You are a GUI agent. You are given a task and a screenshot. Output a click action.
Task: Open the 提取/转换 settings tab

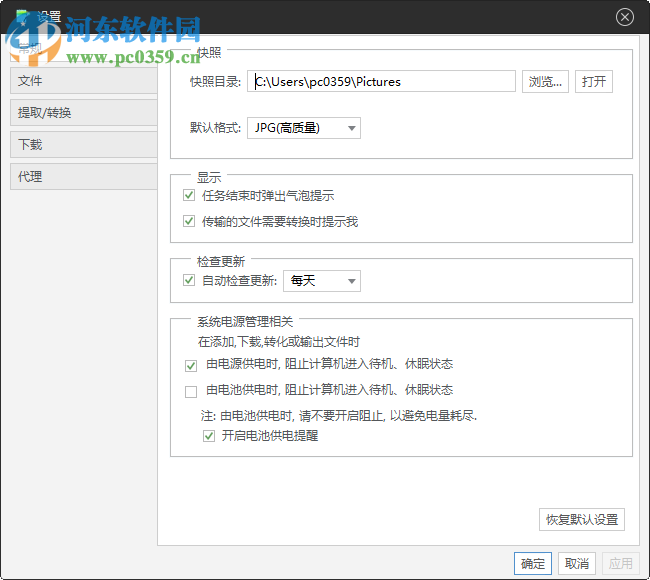click(x=84, y=112)
